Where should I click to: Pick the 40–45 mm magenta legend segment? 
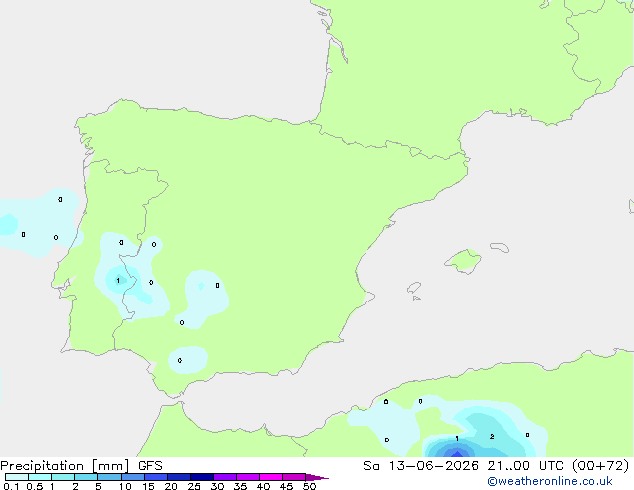click(271, 477)
